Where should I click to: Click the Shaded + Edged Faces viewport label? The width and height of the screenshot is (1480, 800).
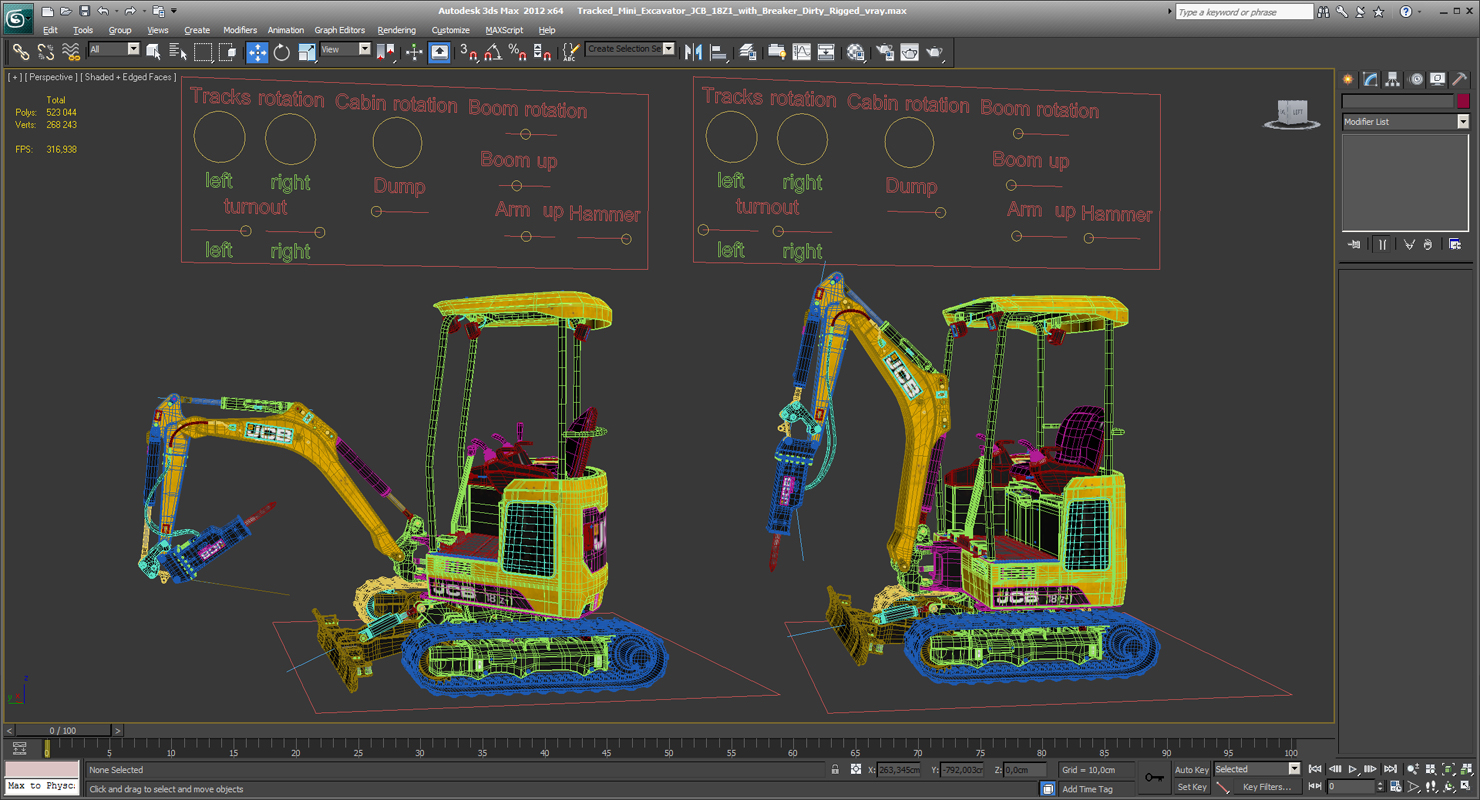click(130, 77)
